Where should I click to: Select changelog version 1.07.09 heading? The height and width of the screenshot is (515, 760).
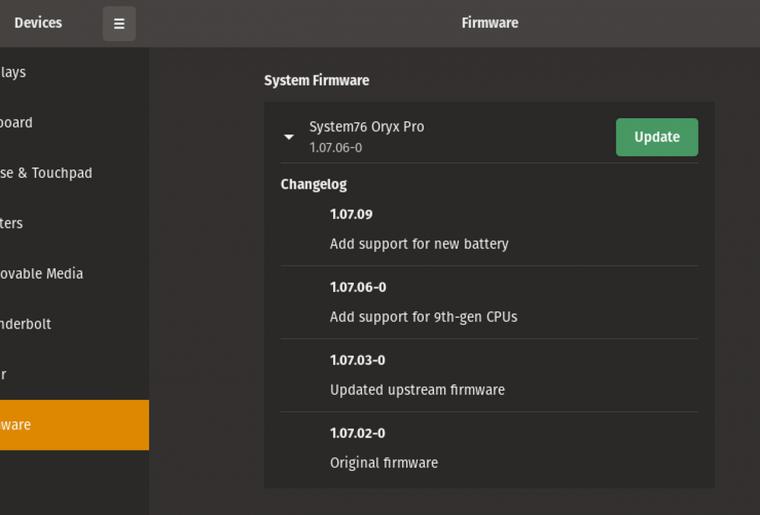point(351,214)
